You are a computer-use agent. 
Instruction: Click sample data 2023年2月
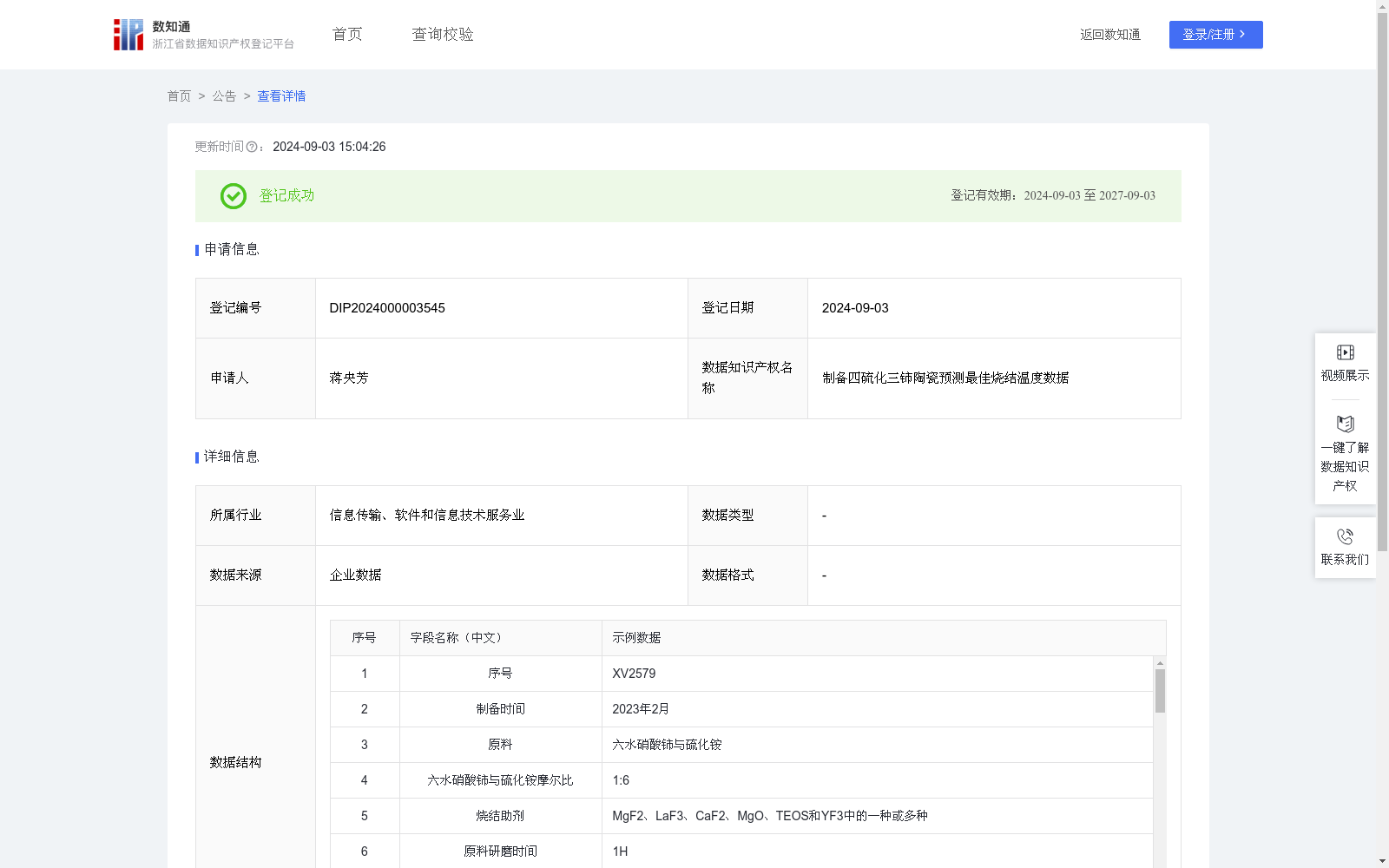641,709
